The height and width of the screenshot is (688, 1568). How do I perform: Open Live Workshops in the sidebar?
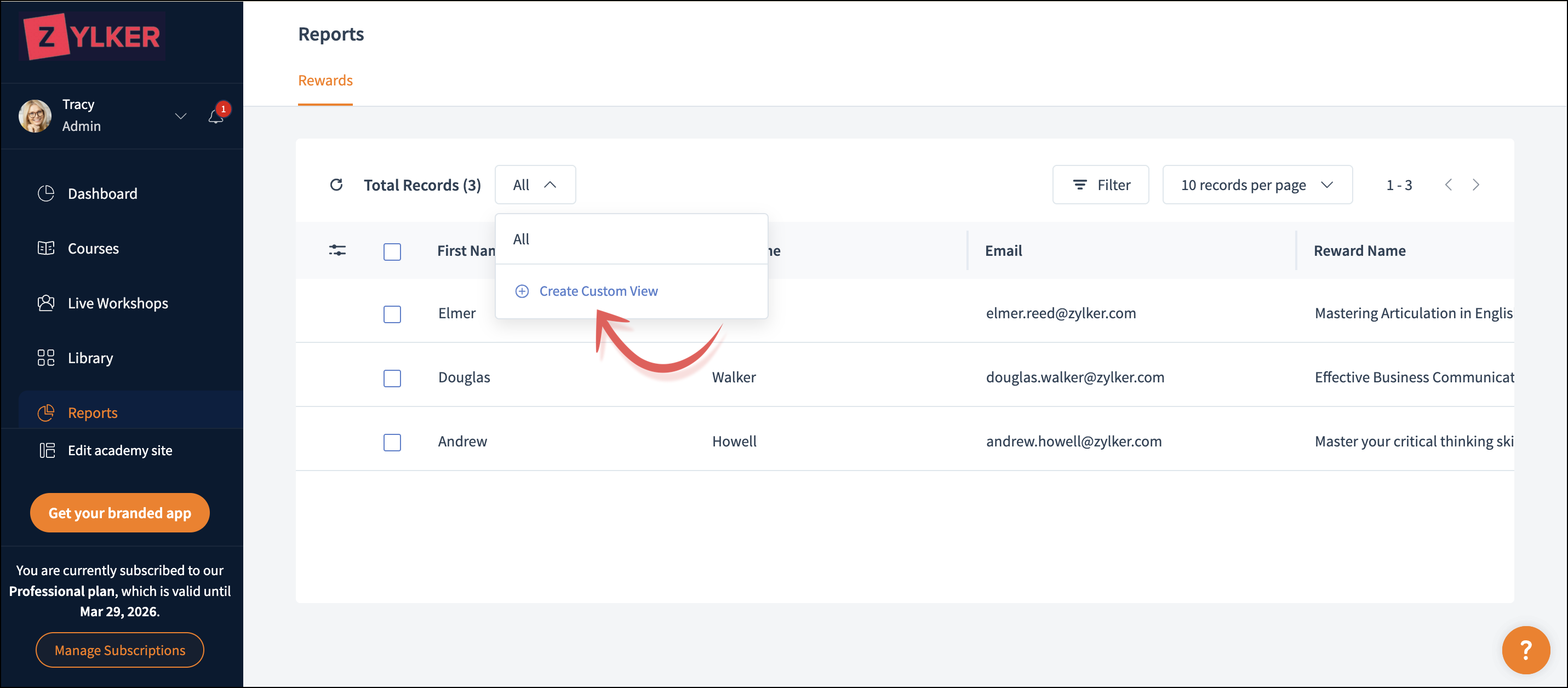(117, 303)
